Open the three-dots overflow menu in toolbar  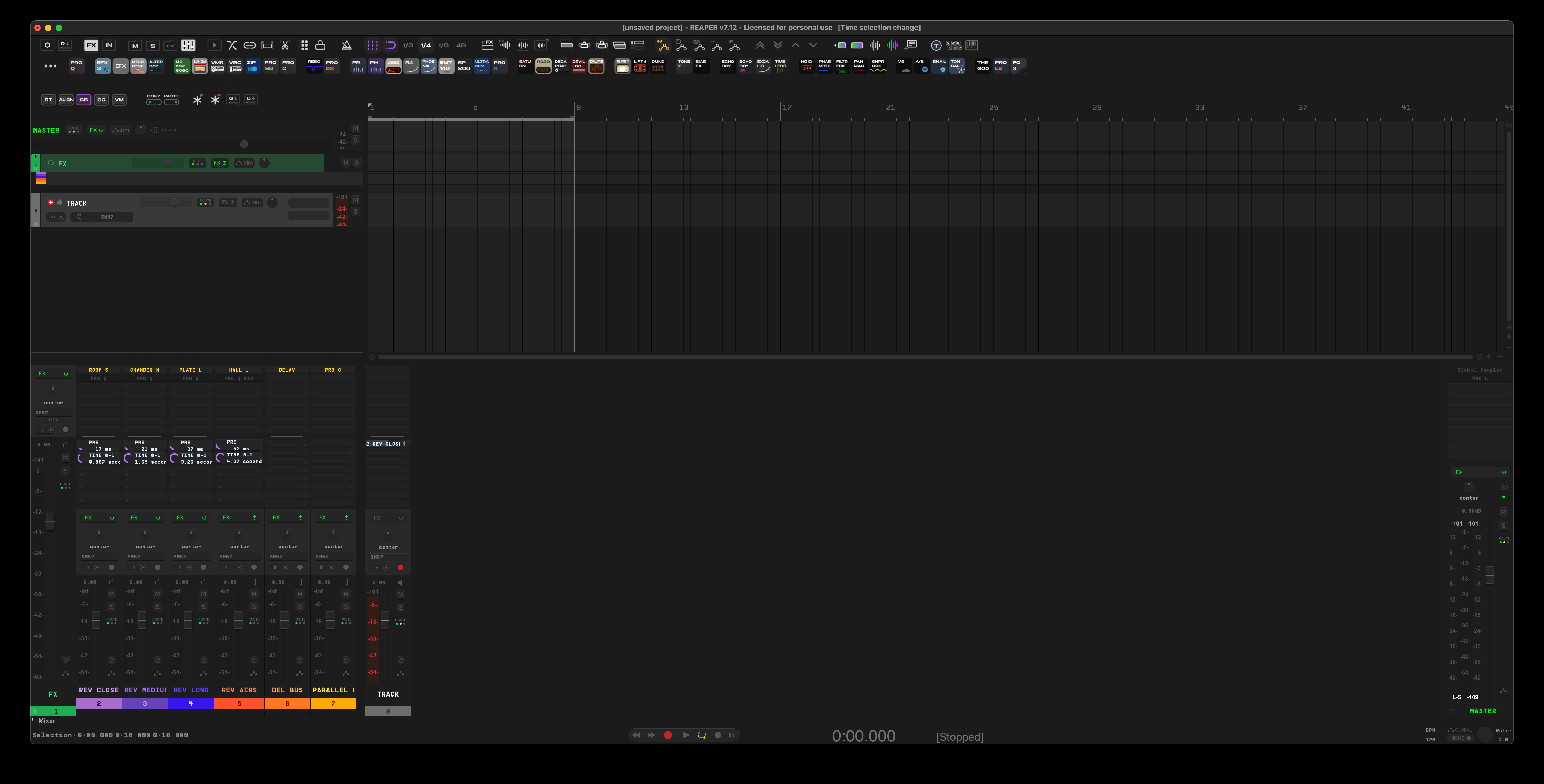[x=50, y=66]
